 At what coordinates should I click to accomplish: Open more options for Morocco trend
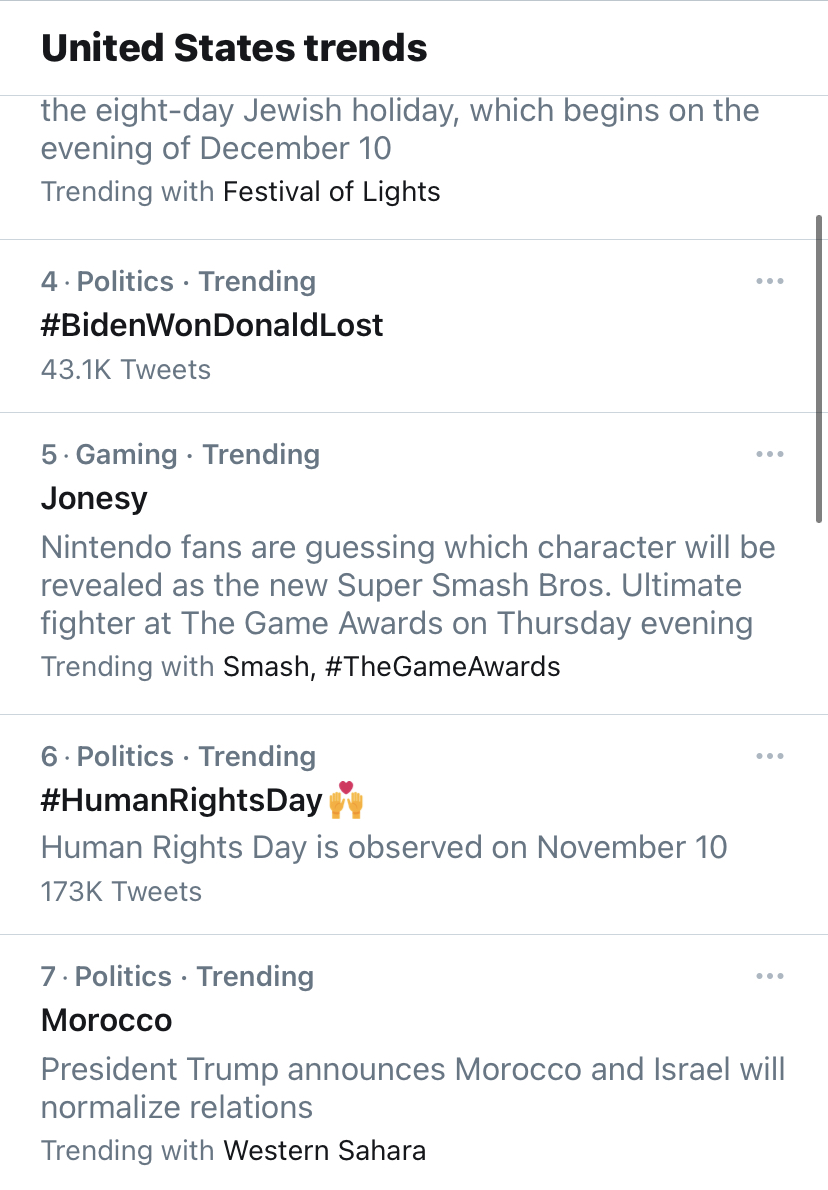[770, 976]
